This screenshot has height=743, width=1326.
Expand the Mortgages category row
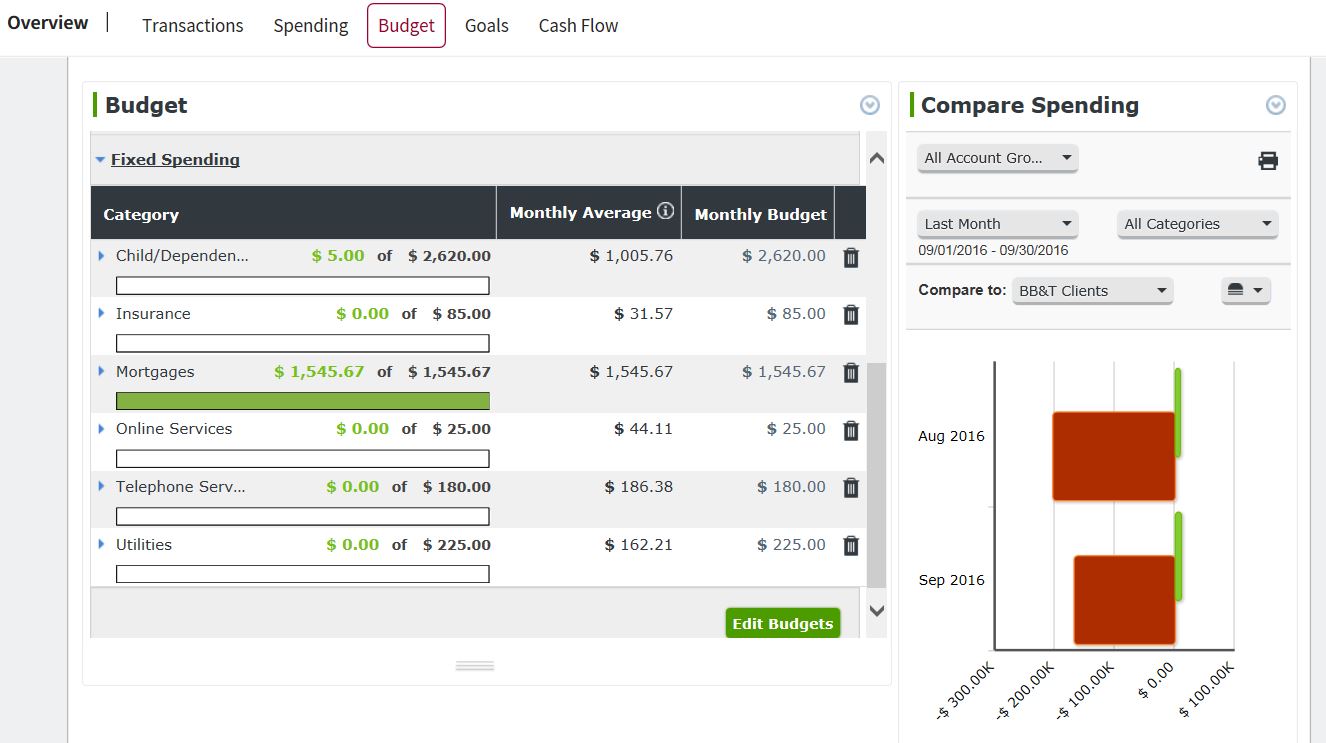[x=101, y=371]
